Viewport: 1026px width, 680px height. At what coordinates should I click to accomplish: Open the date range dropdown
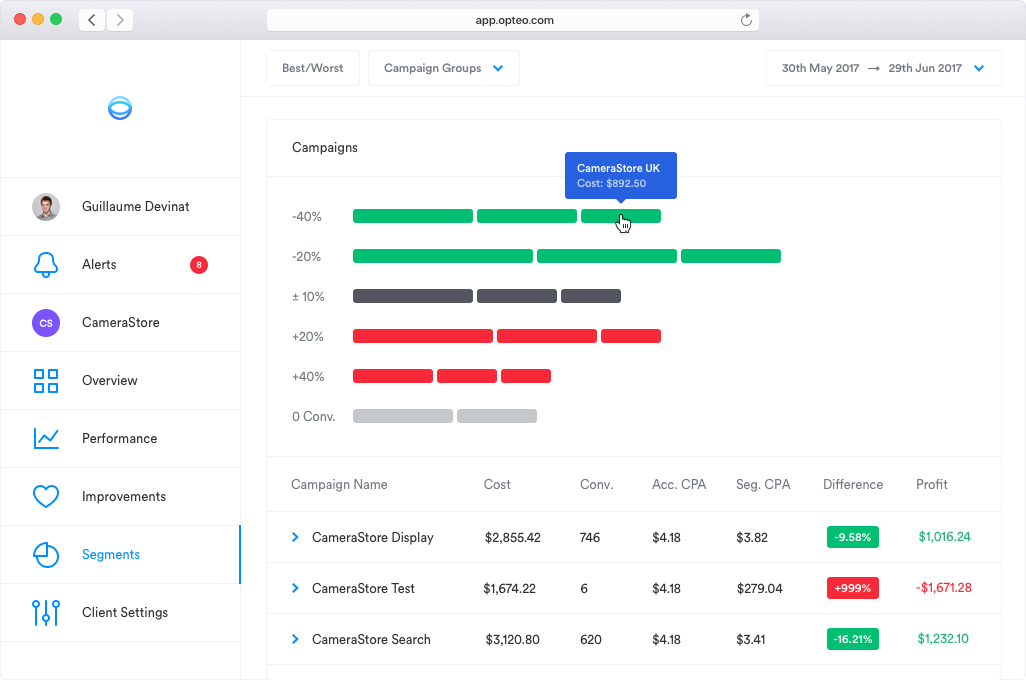pos(883,68)
